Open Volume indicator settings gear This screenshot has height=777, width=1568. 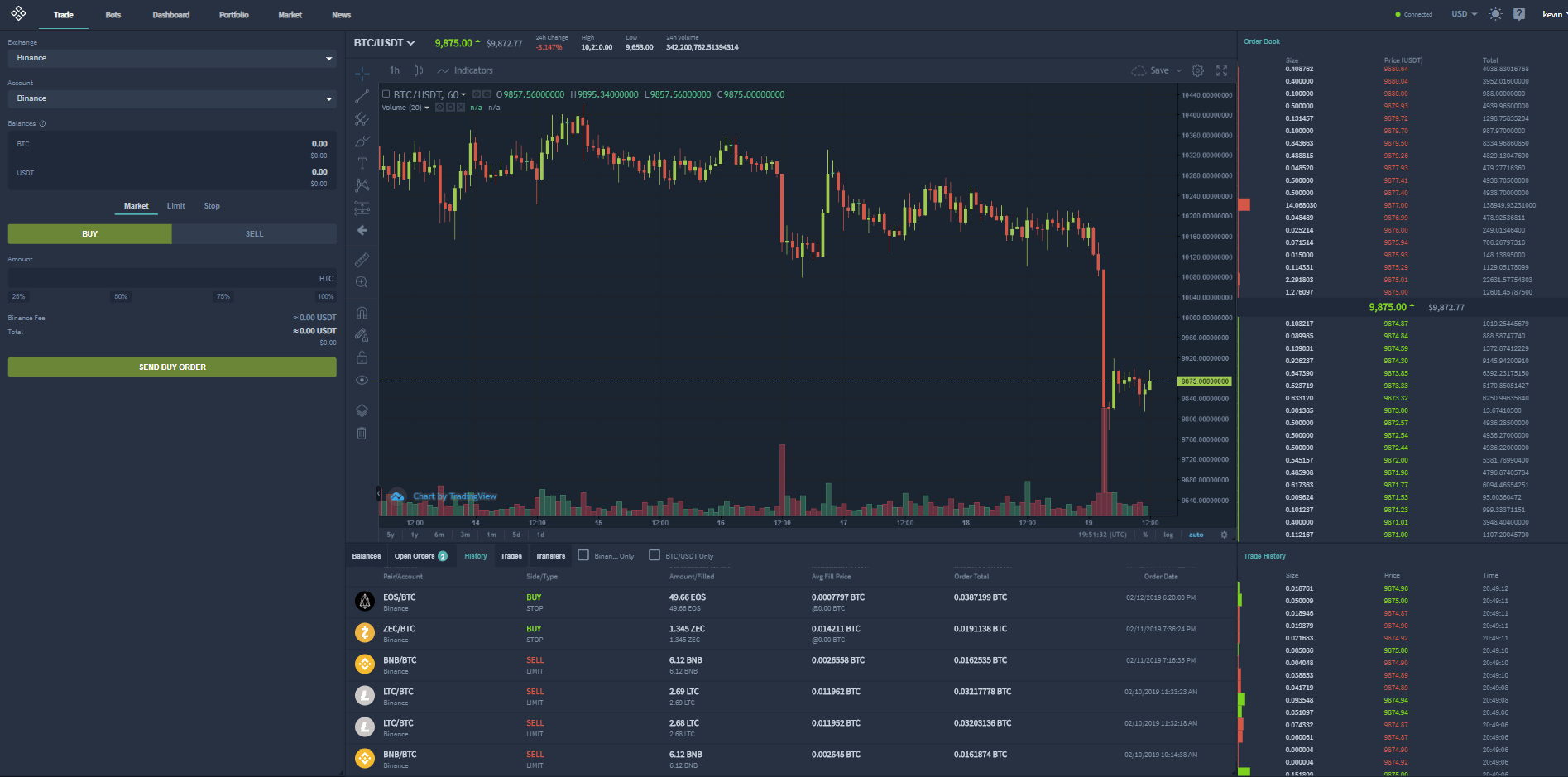(449, 108)
